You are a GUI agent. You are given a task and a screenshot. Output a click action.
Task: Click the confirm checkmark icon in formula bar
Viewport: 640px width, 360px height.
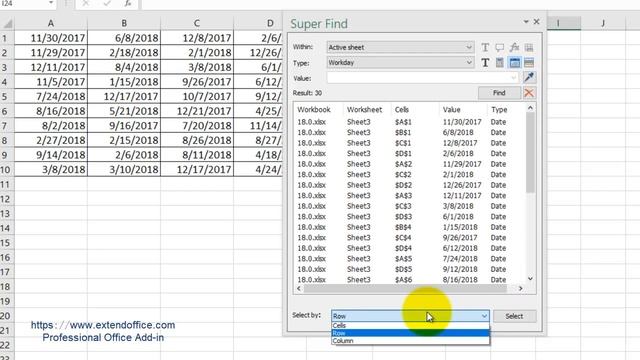(x=107, y=3)
